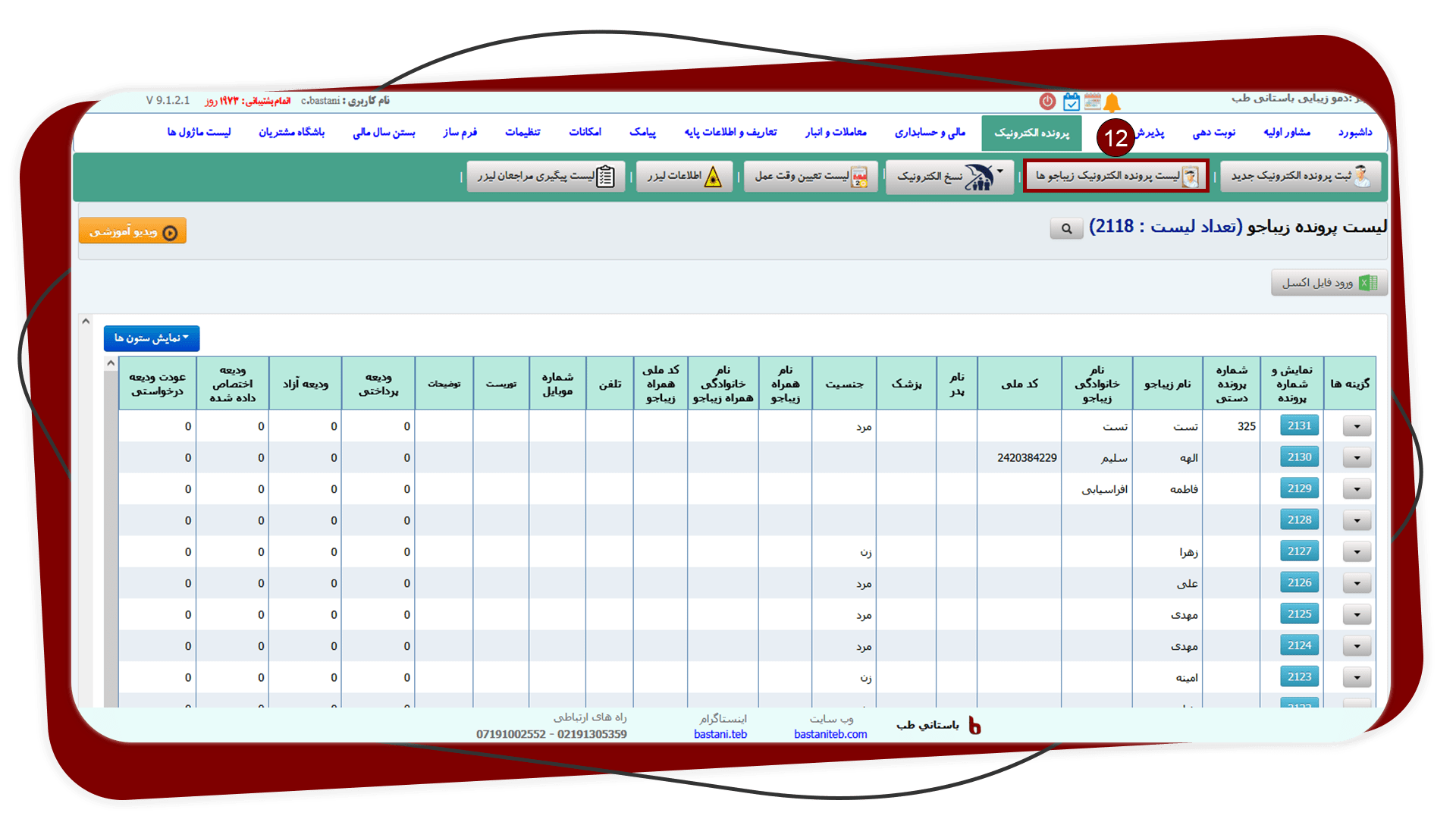Click the Bastani Teb logo in footer

(974, 726)
